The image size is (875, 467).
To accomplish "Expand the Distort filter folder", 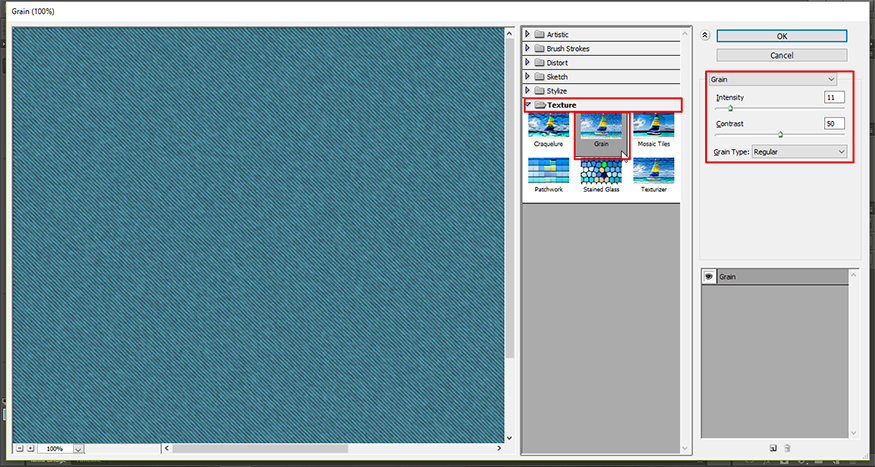I will (528, 62).
